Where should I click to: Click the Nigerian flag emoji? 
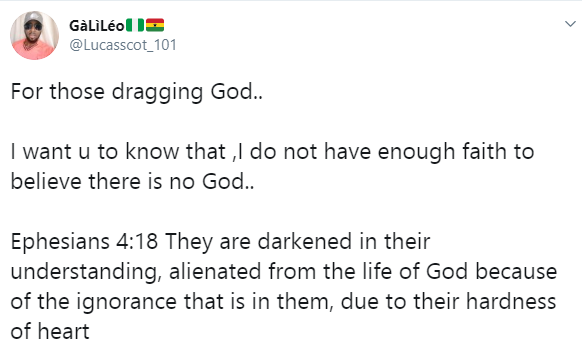135,25
